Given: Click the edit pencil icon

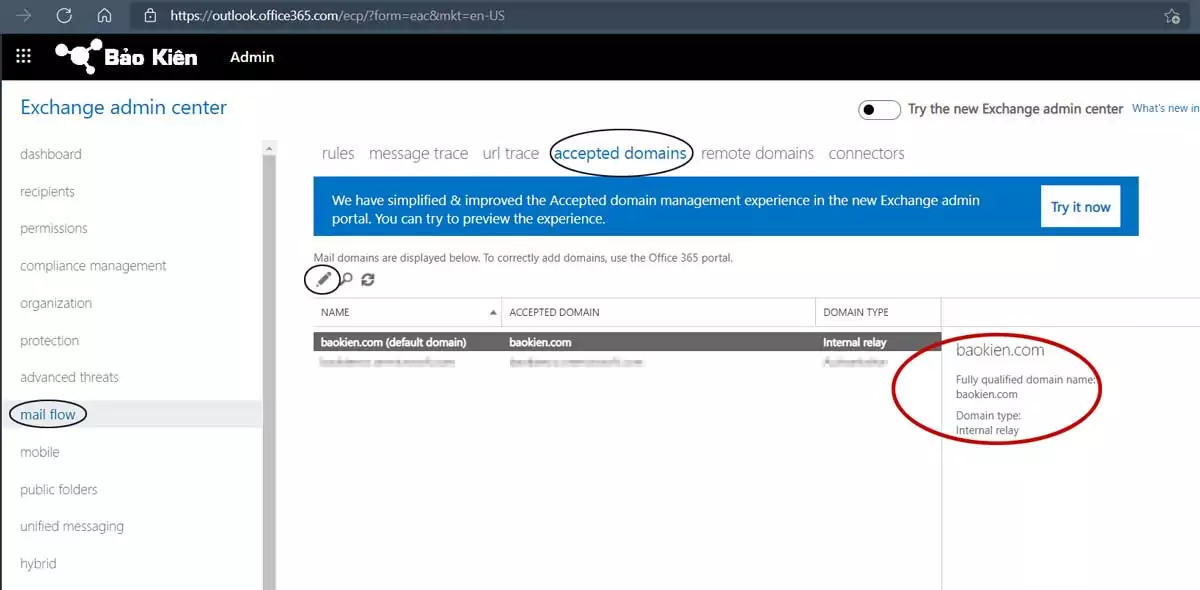Looking at the screenshot, I should pos(323,280).
